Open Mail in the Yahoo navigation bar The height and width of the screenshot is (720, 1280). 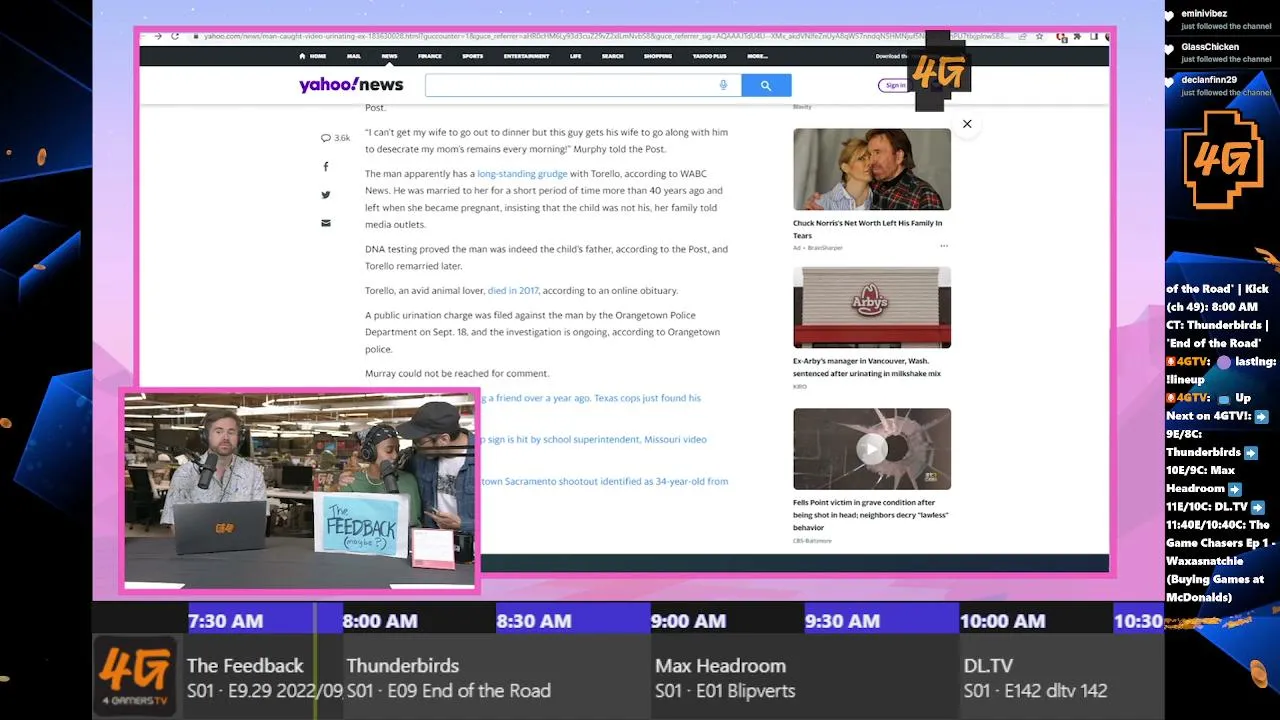point(354,56)
